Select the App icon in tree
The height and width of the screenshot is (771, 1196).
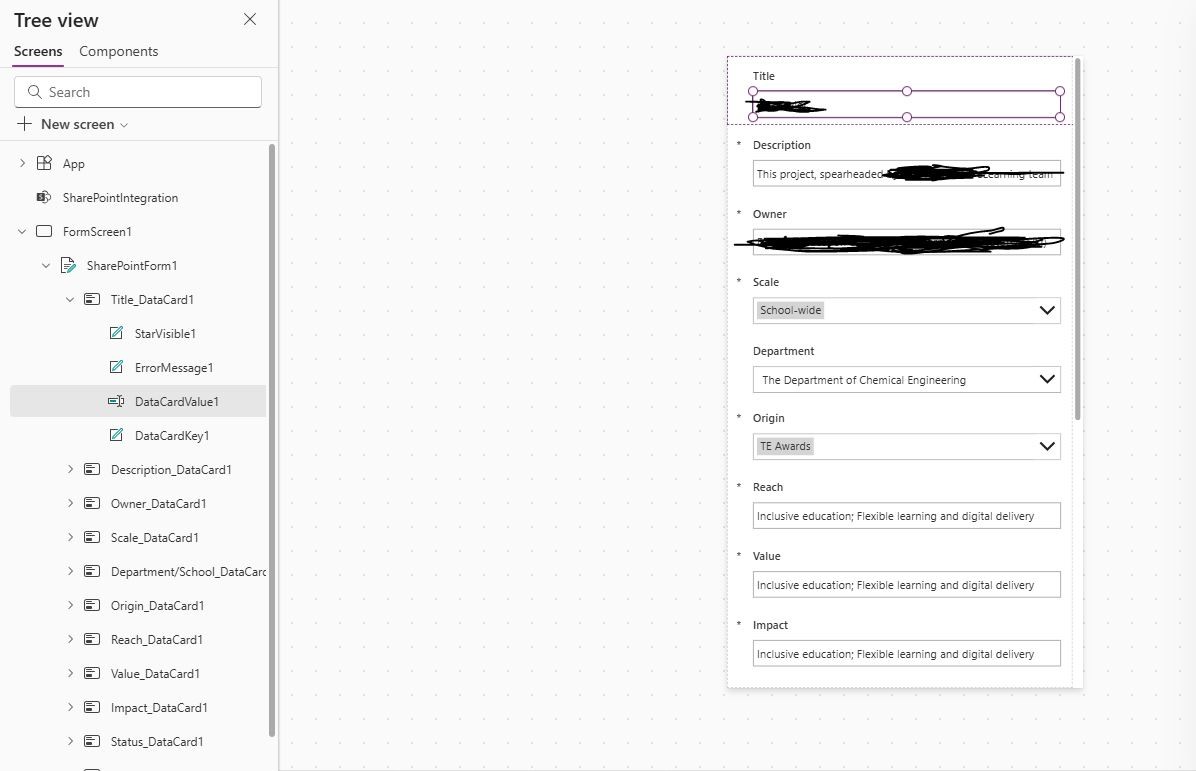pyautogui.click(x=44, y=163)
